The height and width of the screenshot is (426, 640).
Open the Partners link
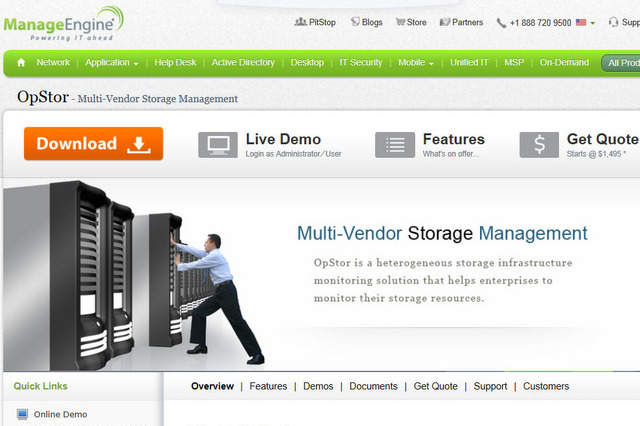(467, 22)
